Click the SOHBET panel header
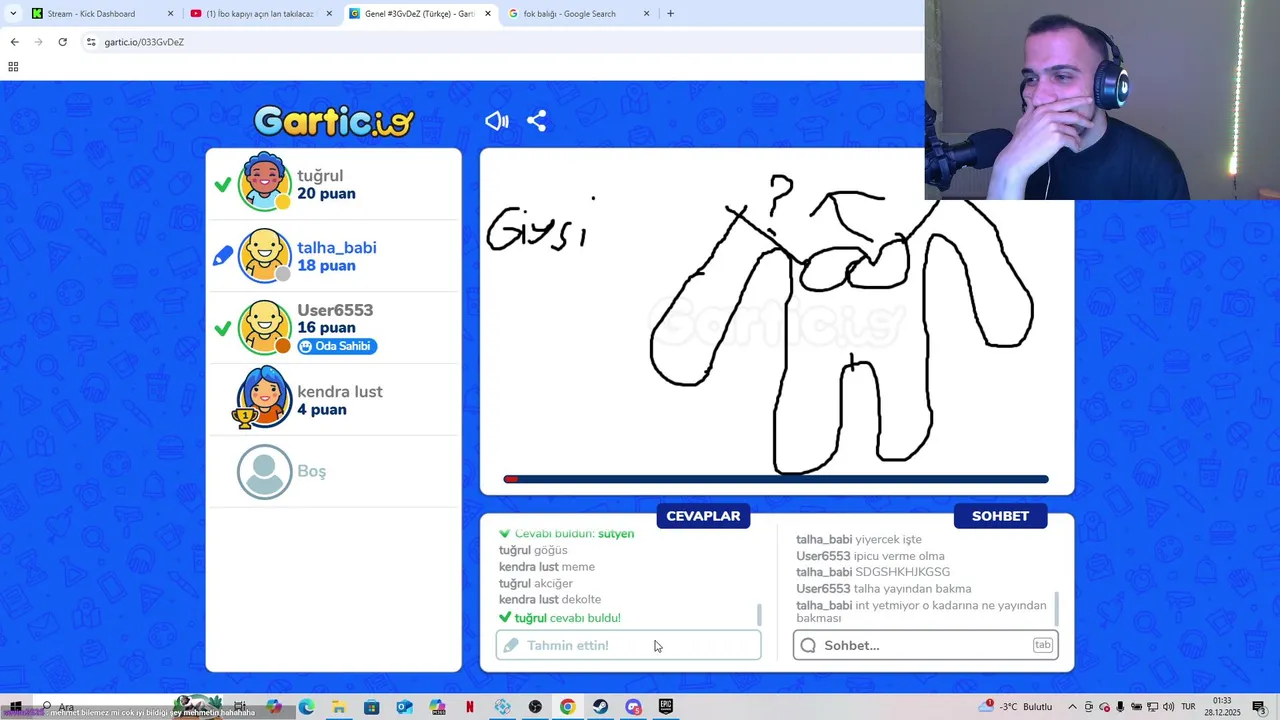The image size is (1280, 720). (1000, 516)
